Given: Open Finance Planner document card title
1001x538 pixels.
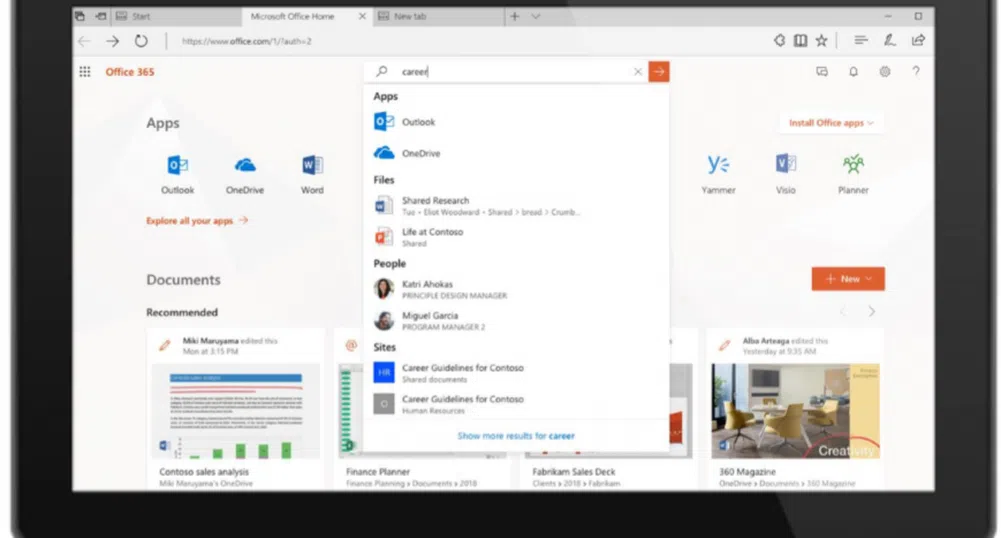Looking at the screenshot, I should coord(378,472).
